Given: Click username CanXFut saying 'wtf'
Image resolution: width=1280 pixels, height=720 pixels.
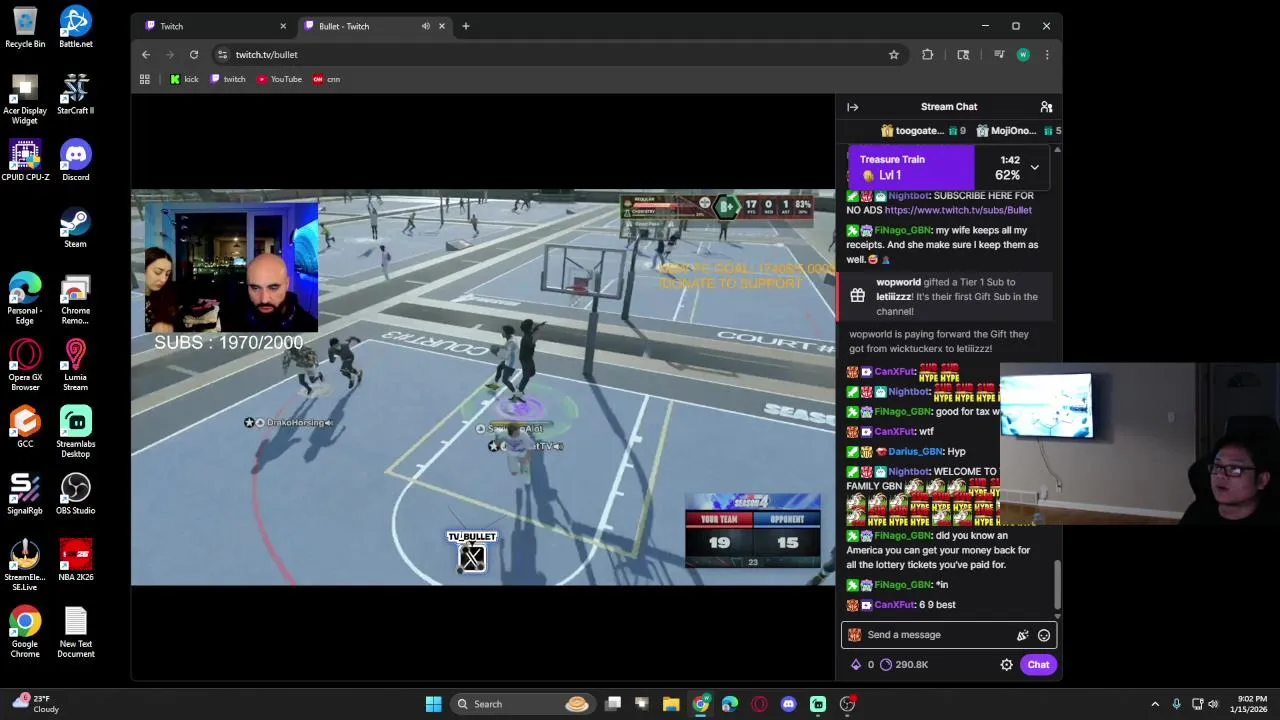Looking at the screenshot, I should point(894,432).
